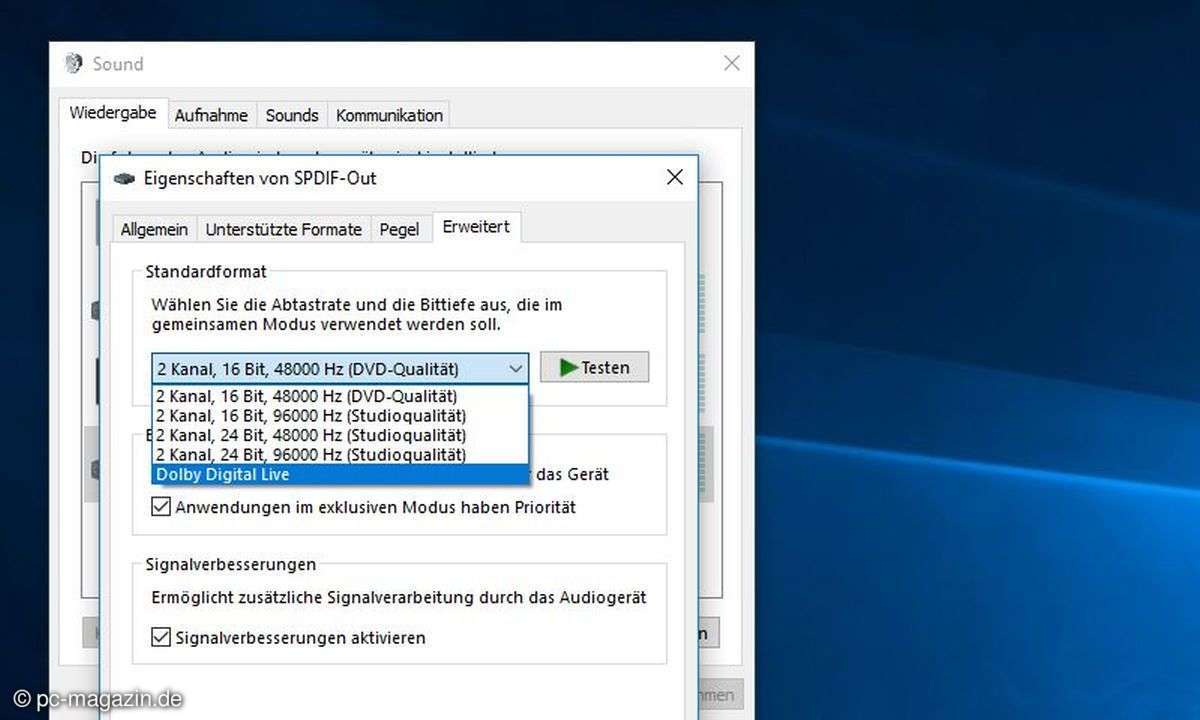Open the Pegel tab

pyautogui.click(x=399, y=229)
